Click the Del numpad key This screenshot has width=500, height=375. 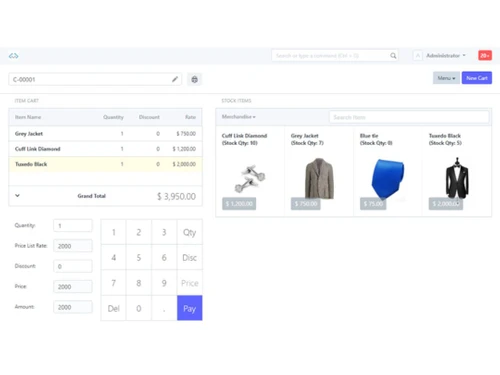(x=114, y=308)
